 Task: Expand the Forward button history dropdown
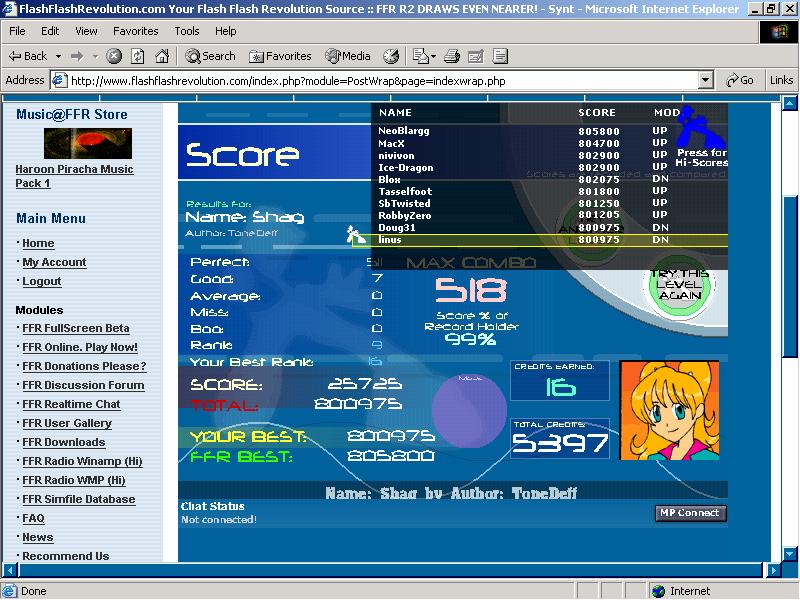click(95, 56)
